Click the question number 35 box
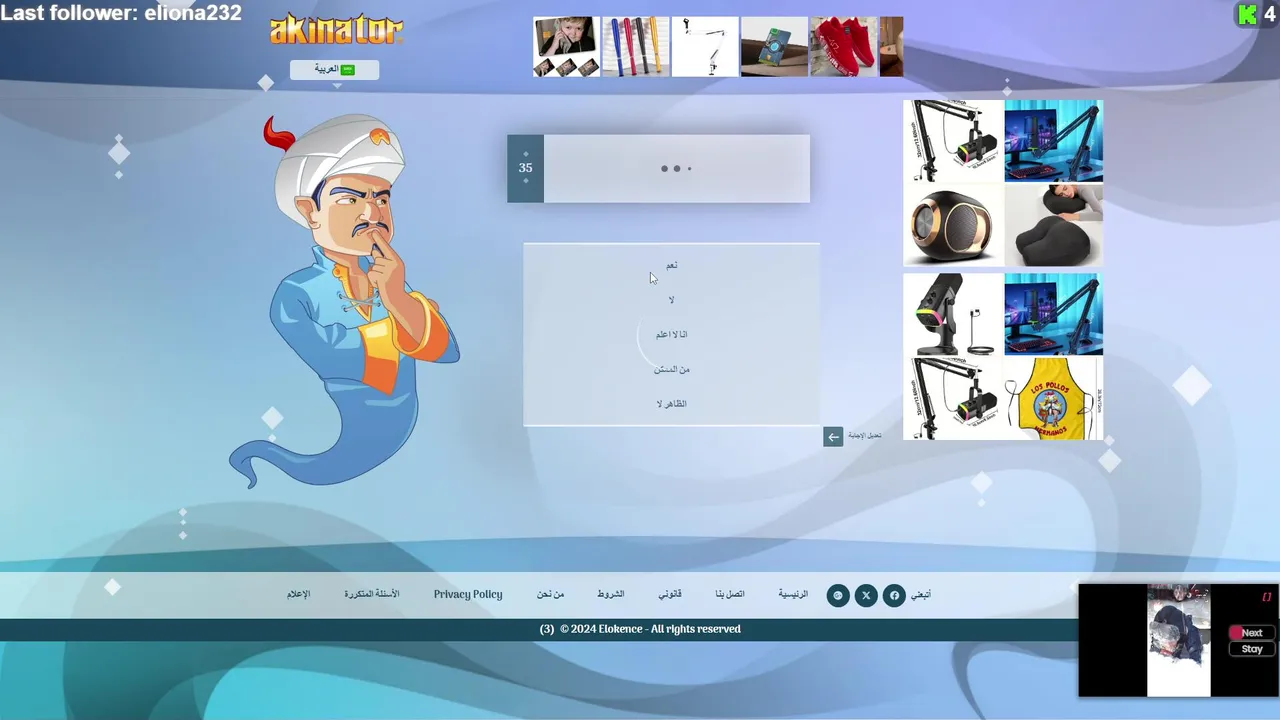This screenshot has width=1280, height=720. point(525,168)
